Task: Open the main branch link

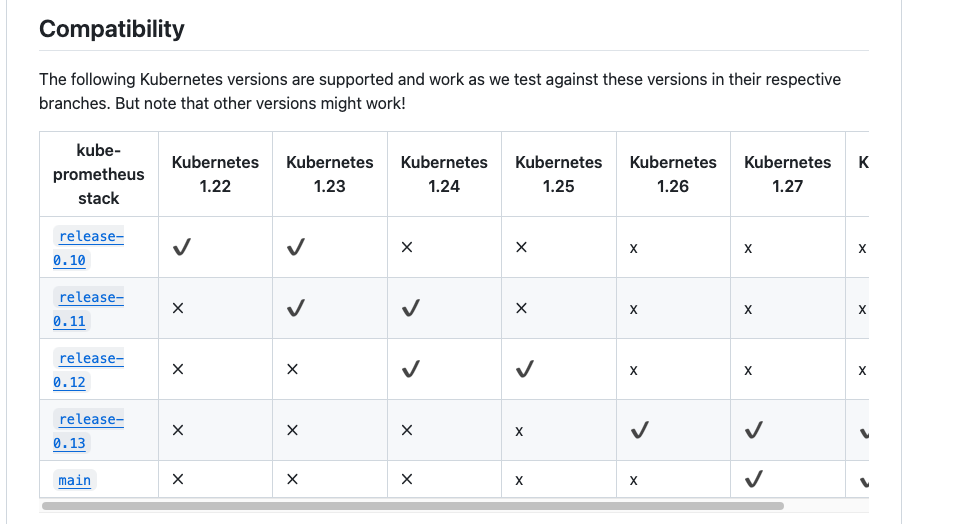Action: 74,480
